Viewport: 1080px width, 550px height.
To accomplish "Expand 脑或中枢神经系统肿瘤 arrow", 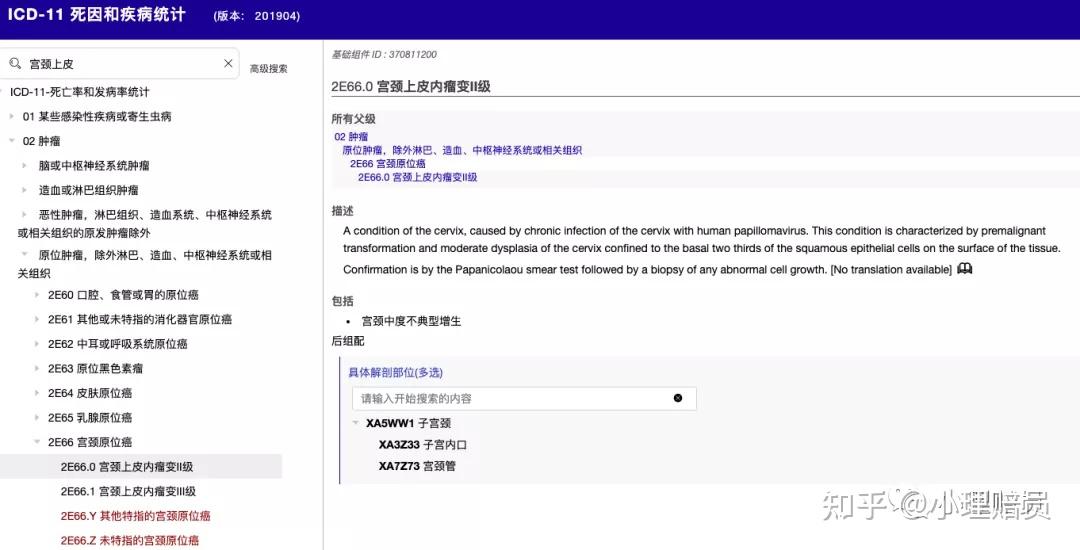I will (24, 165).
